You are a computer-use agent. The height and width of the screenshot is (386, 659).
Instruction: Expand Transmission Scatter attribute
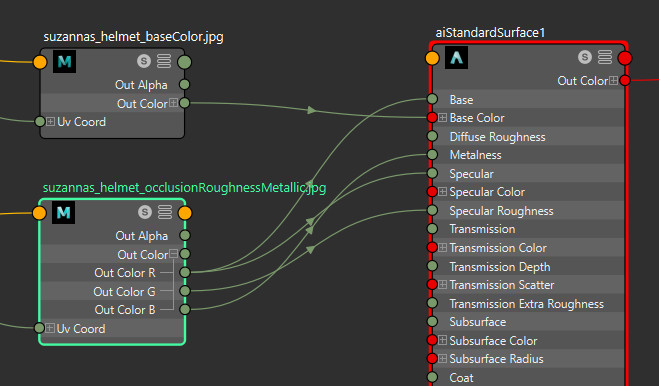[443, 285]
